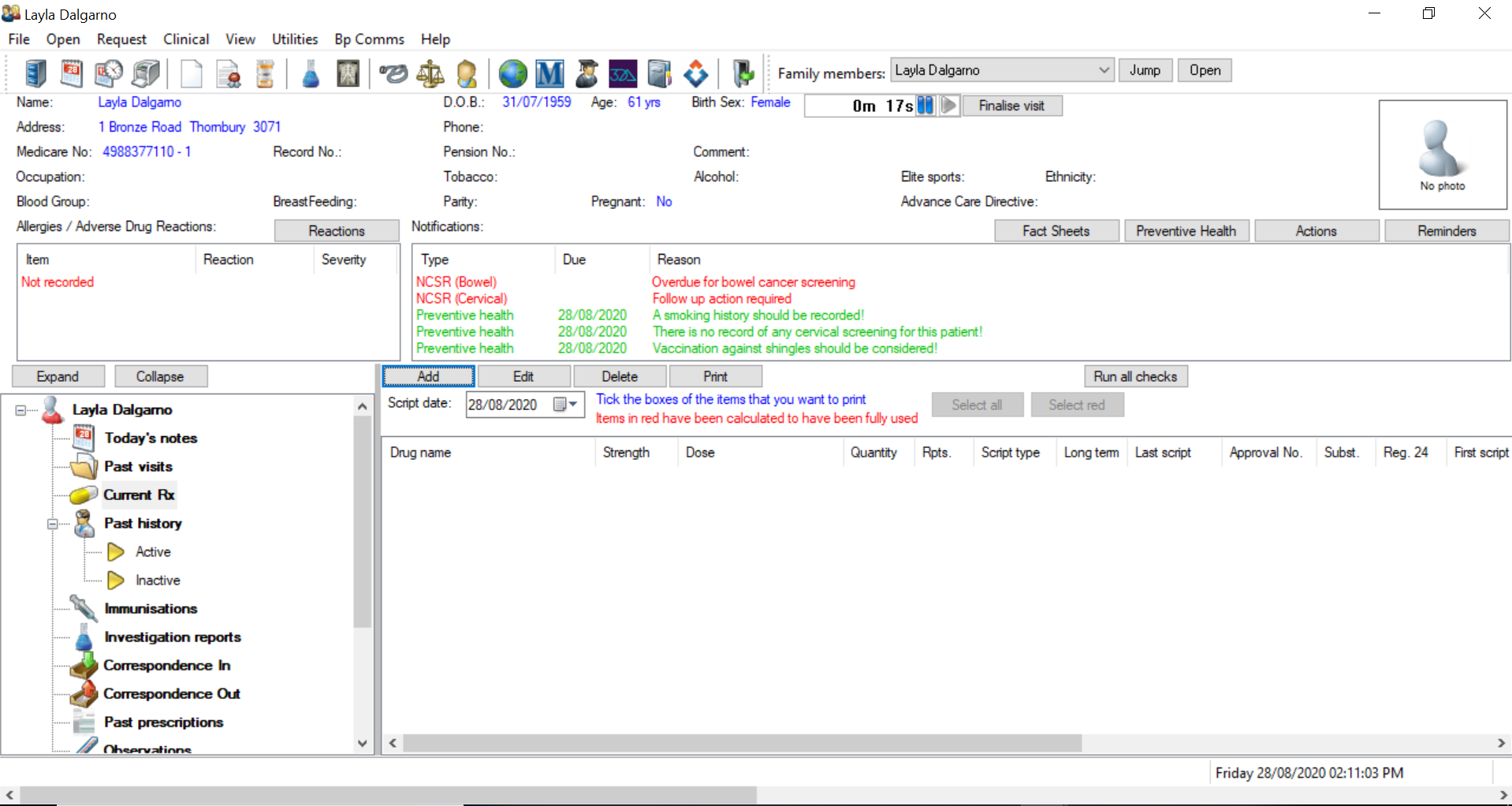Viewport: 1512px width, 806px height.
Task: Open the View menu
Action: point(240,39)
